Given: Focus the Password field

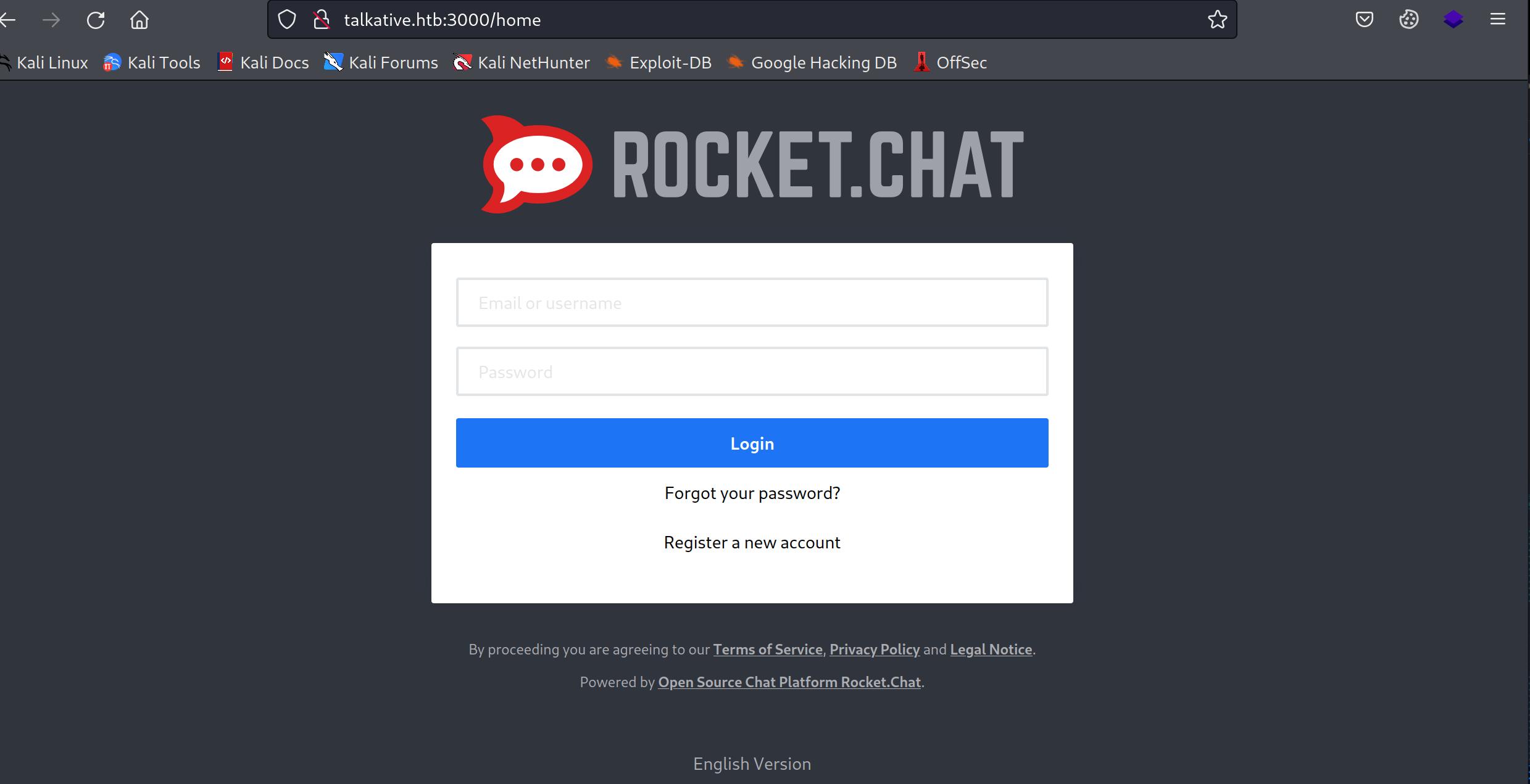Looking at the screenshot, I should click(752, 371).
